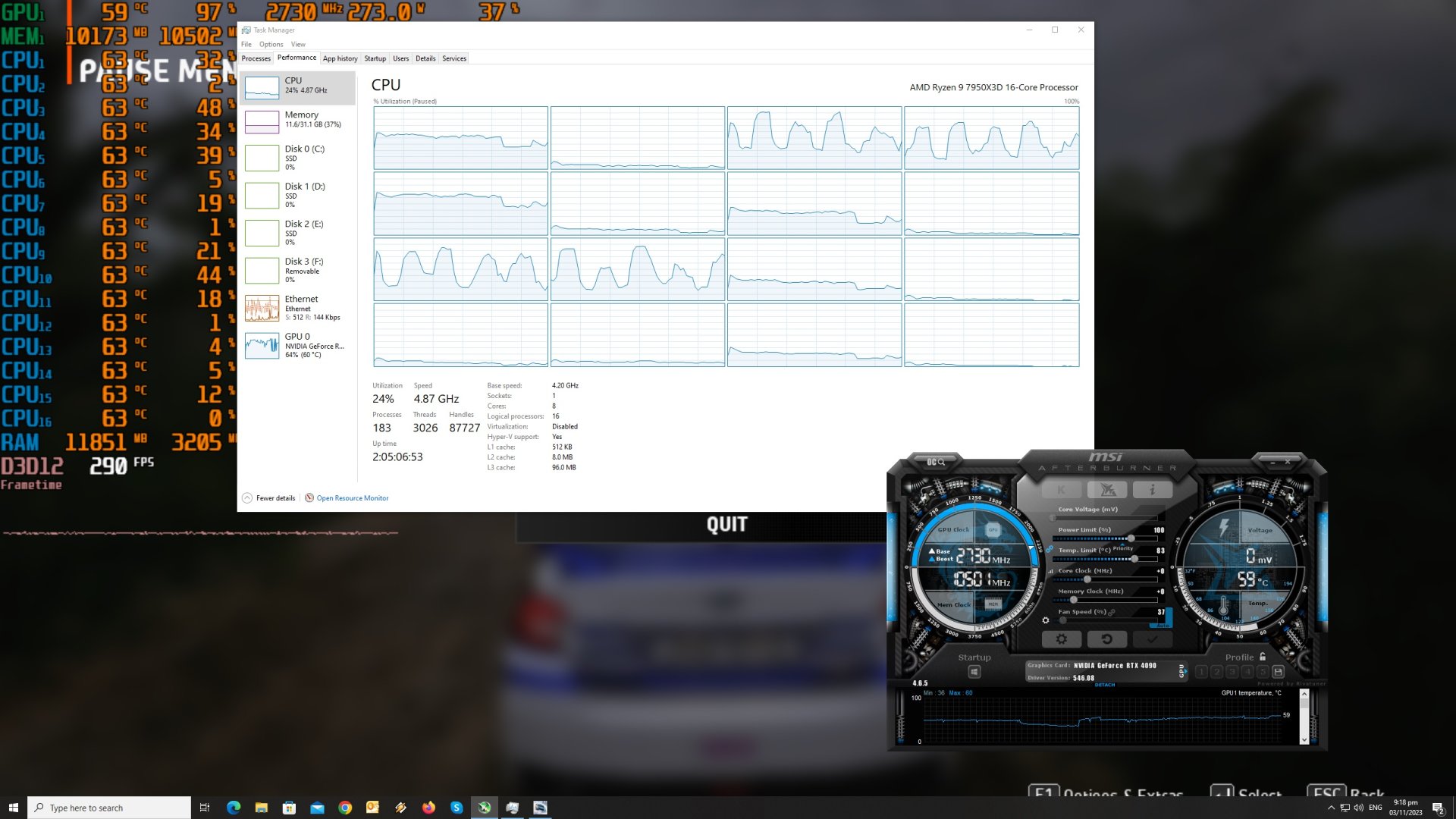
Task: Show hidden system tray icons chevron
Action: tap(1331, 808)
